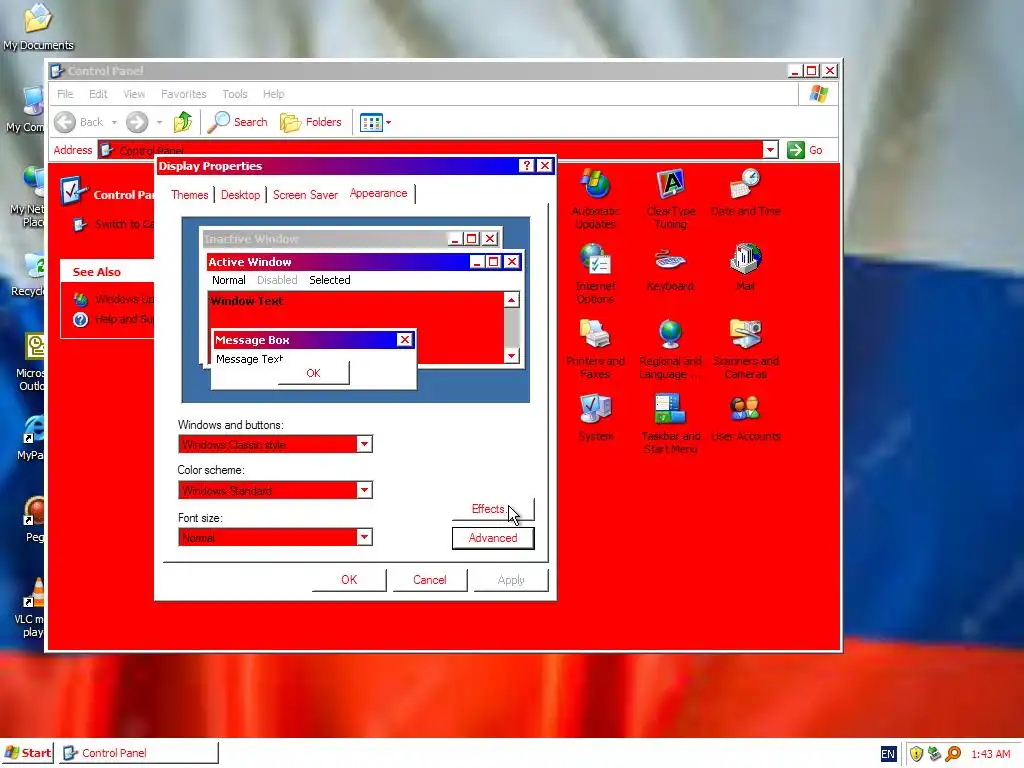Open the Edit menu

tap(98, 94)
